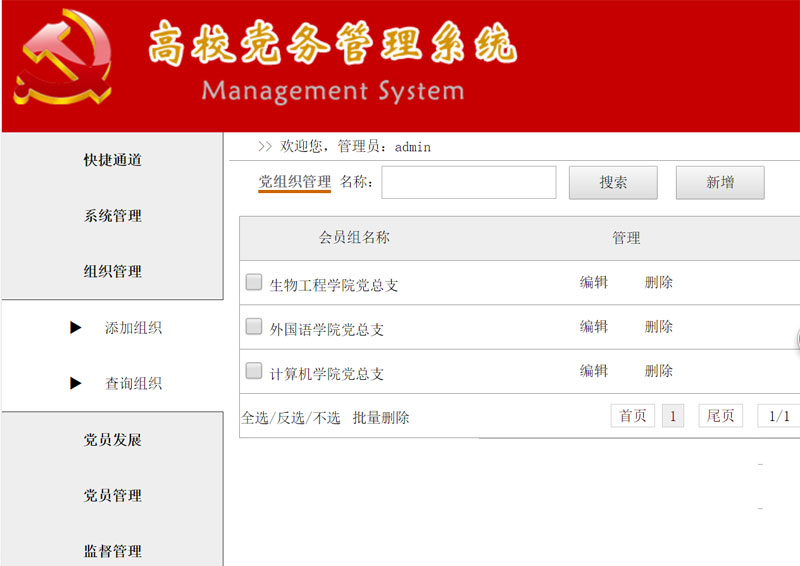Screen dimensions: 800x566
Task: Click the 搜索 button
Action: click(x=613, y=182)
